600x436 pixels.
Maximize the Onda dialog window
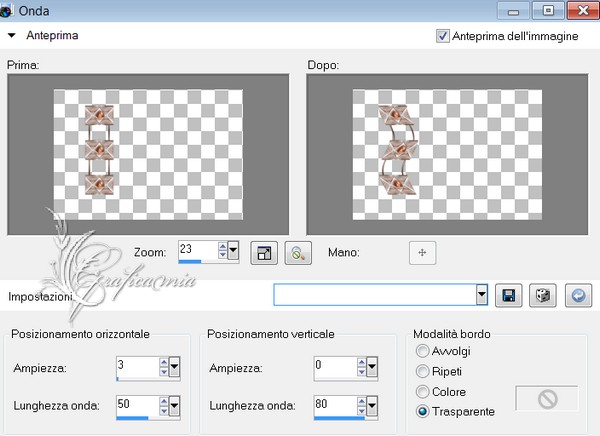(x=548, y=10)
